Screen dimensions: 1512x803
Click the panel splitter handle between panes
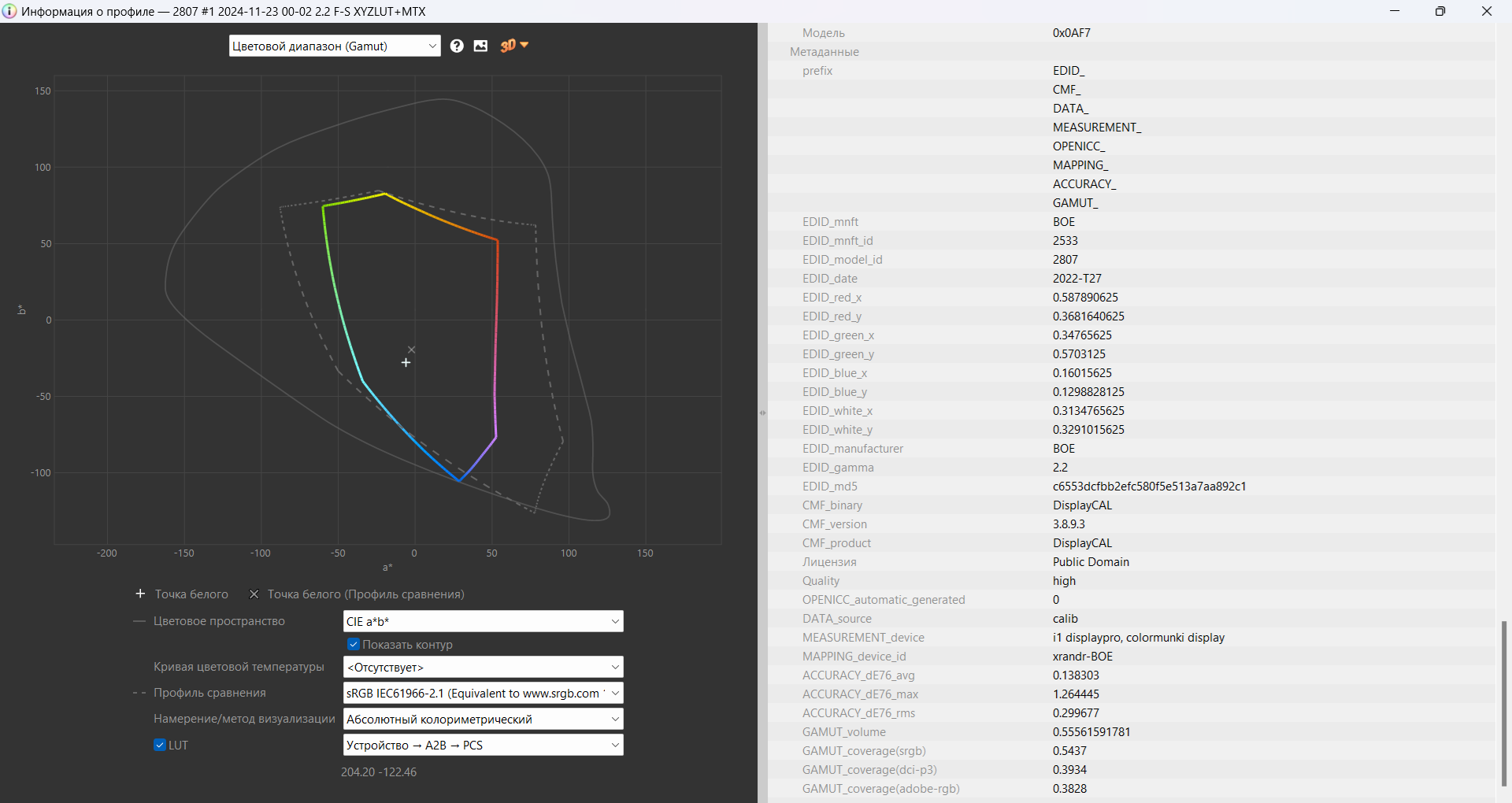pos(762,413)
